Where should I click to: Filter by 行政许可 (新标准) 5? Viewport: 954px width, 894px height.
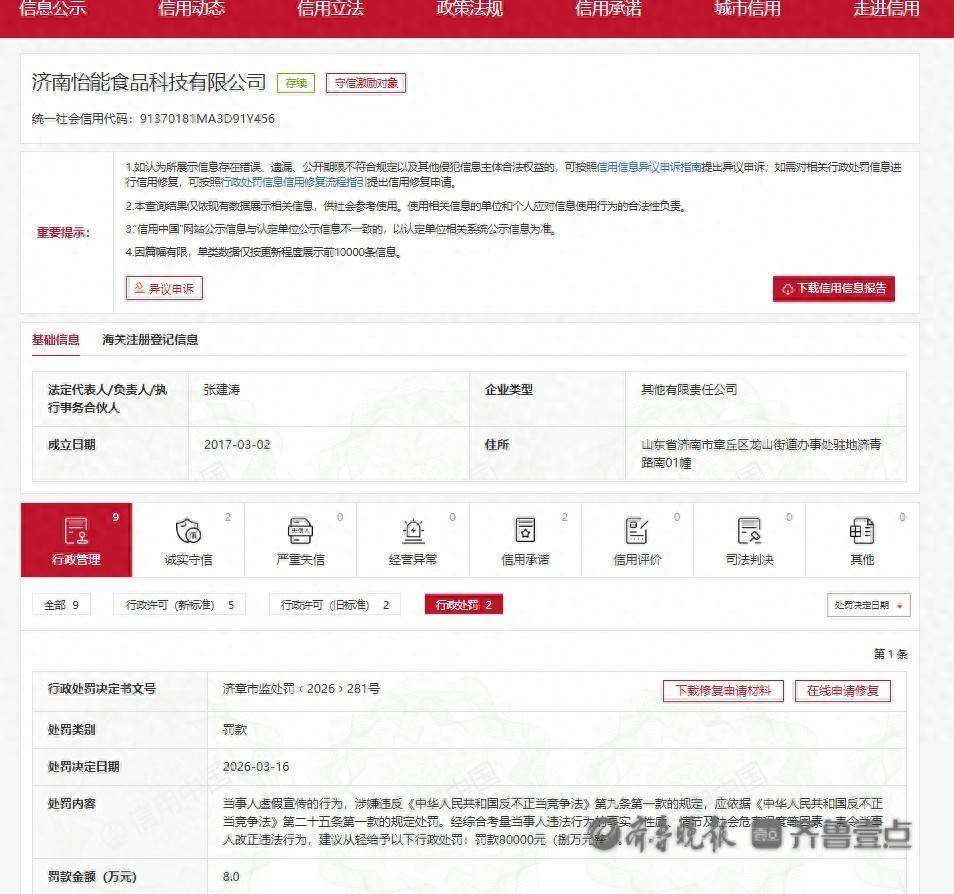[180, 605]
